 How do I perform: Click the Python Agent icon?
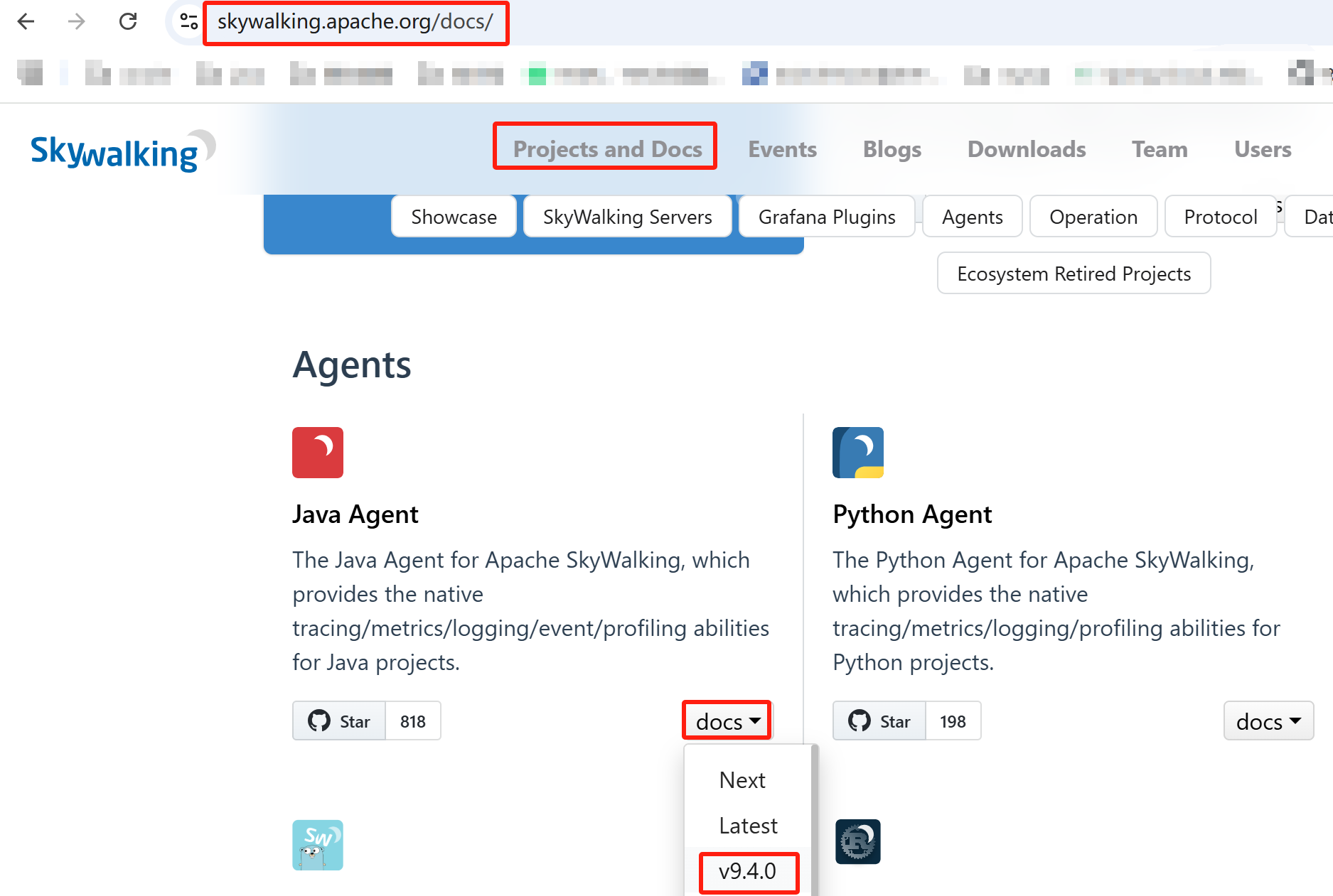point(858,453)
